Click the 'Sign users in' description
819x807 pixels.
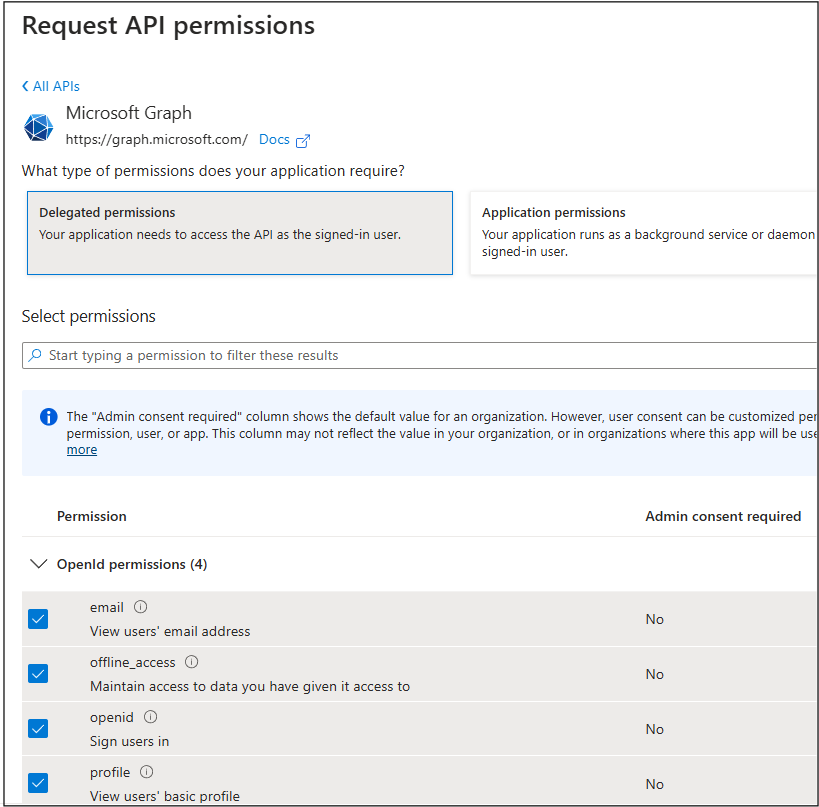click(x=130, y=741)
